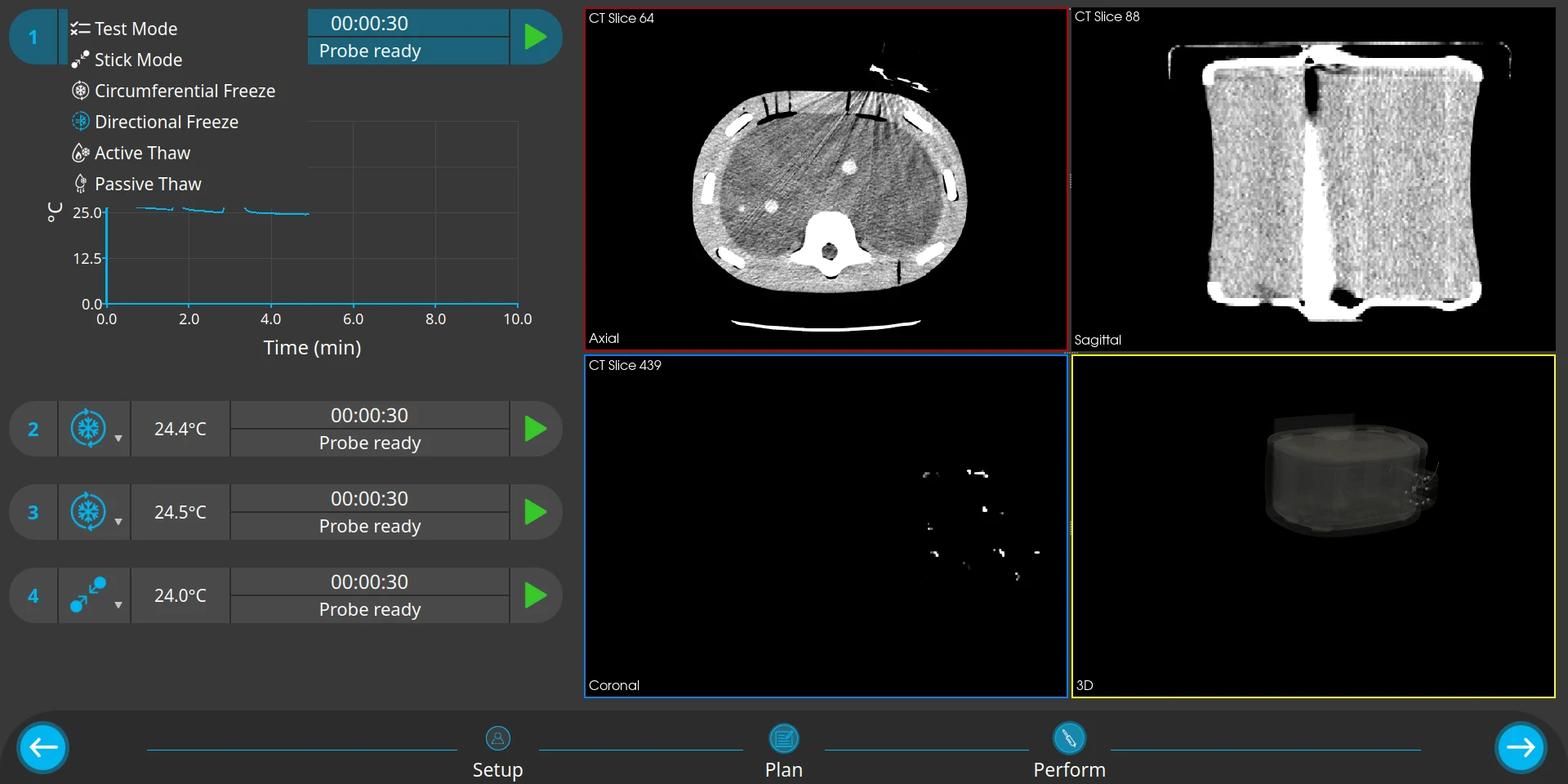Go forward with right arrow button
The height and width of the screenshot is (784, 1568).
(x=1521, y=747)
